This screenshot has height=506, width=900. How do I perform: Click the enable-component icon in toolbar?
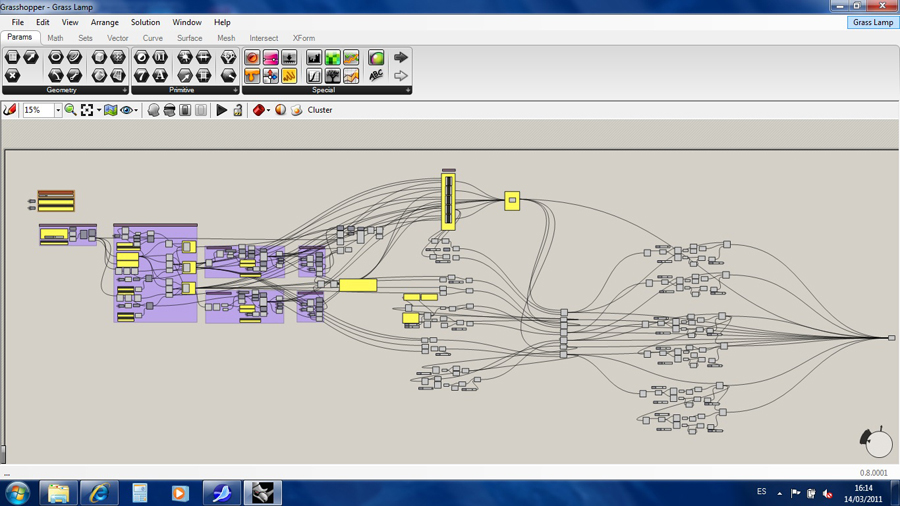click(x=185, y=110)
